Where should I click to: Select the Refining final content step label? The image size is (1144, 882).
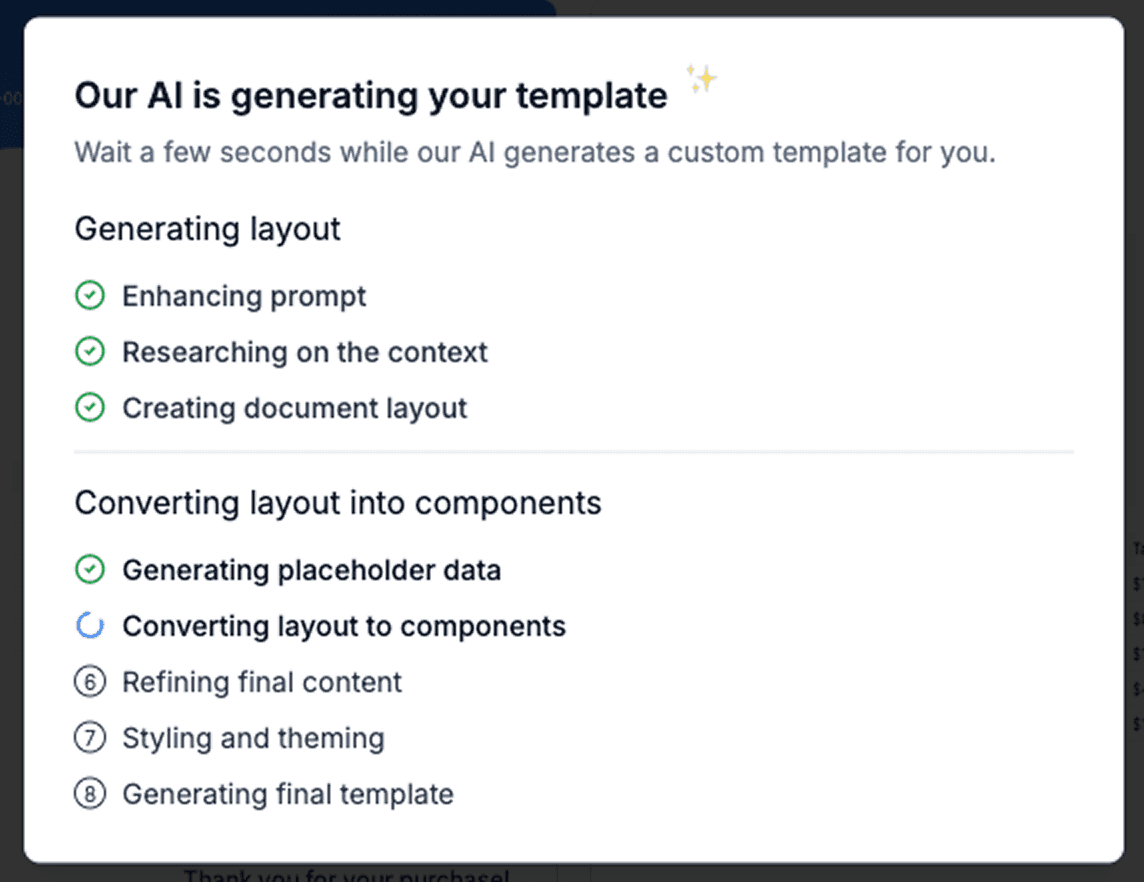[261, 681]
